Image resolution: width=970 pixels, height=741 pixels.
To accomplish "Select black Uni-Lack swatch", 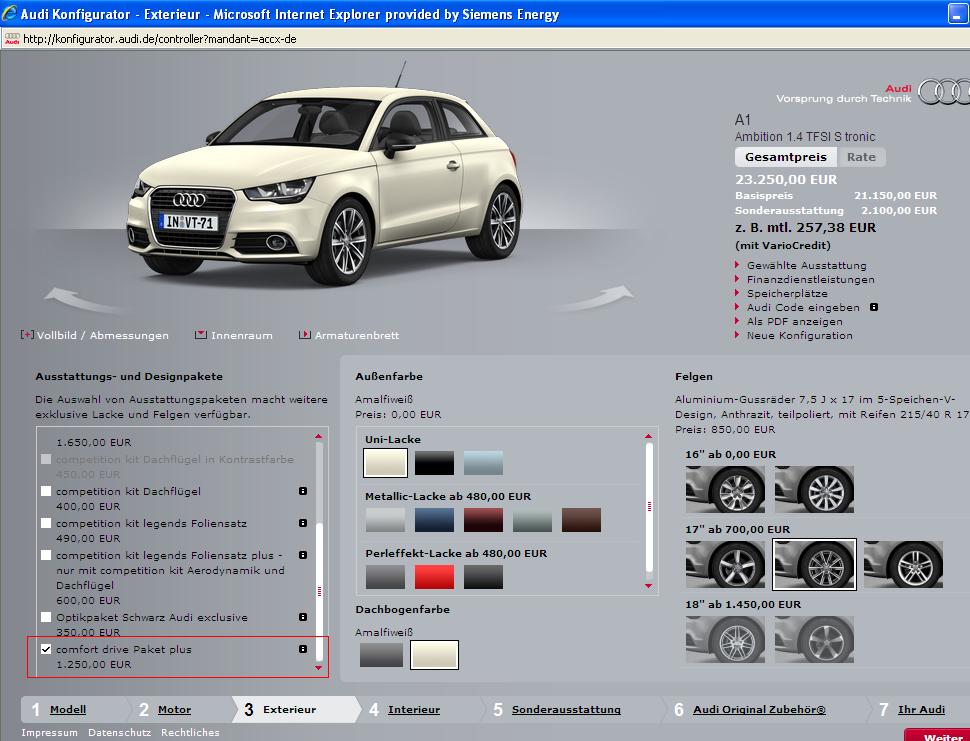I will (434, 463).
